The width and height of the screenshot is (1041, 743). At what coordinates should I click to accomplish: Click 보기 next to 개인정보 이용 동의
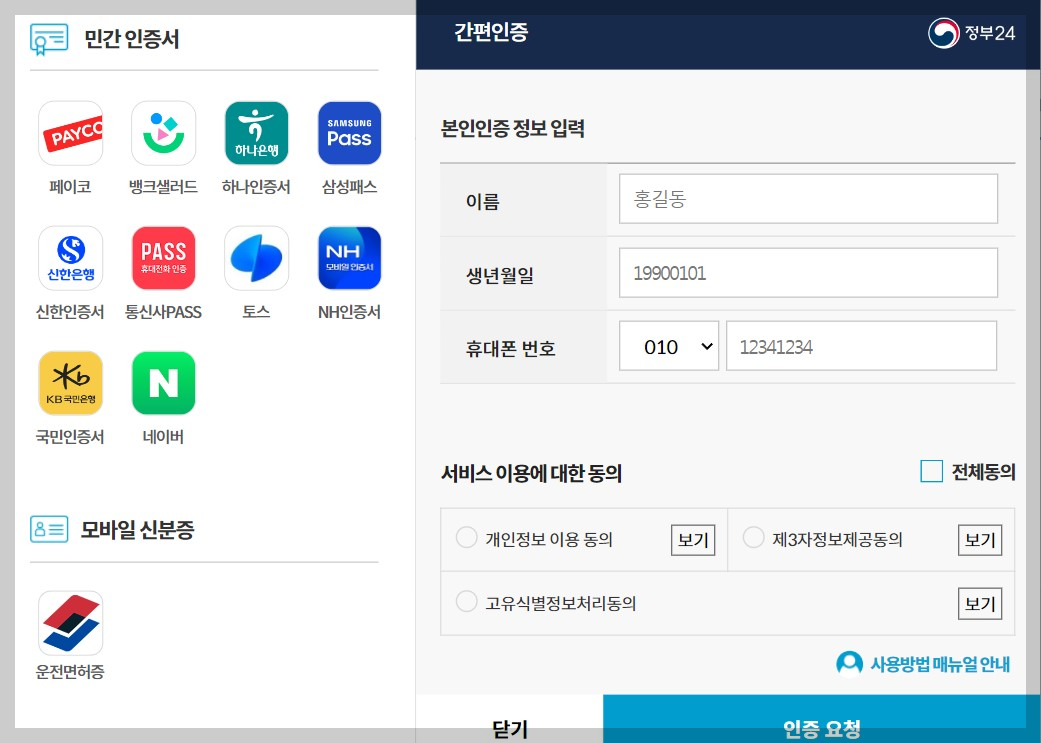(x=693, y=540)
